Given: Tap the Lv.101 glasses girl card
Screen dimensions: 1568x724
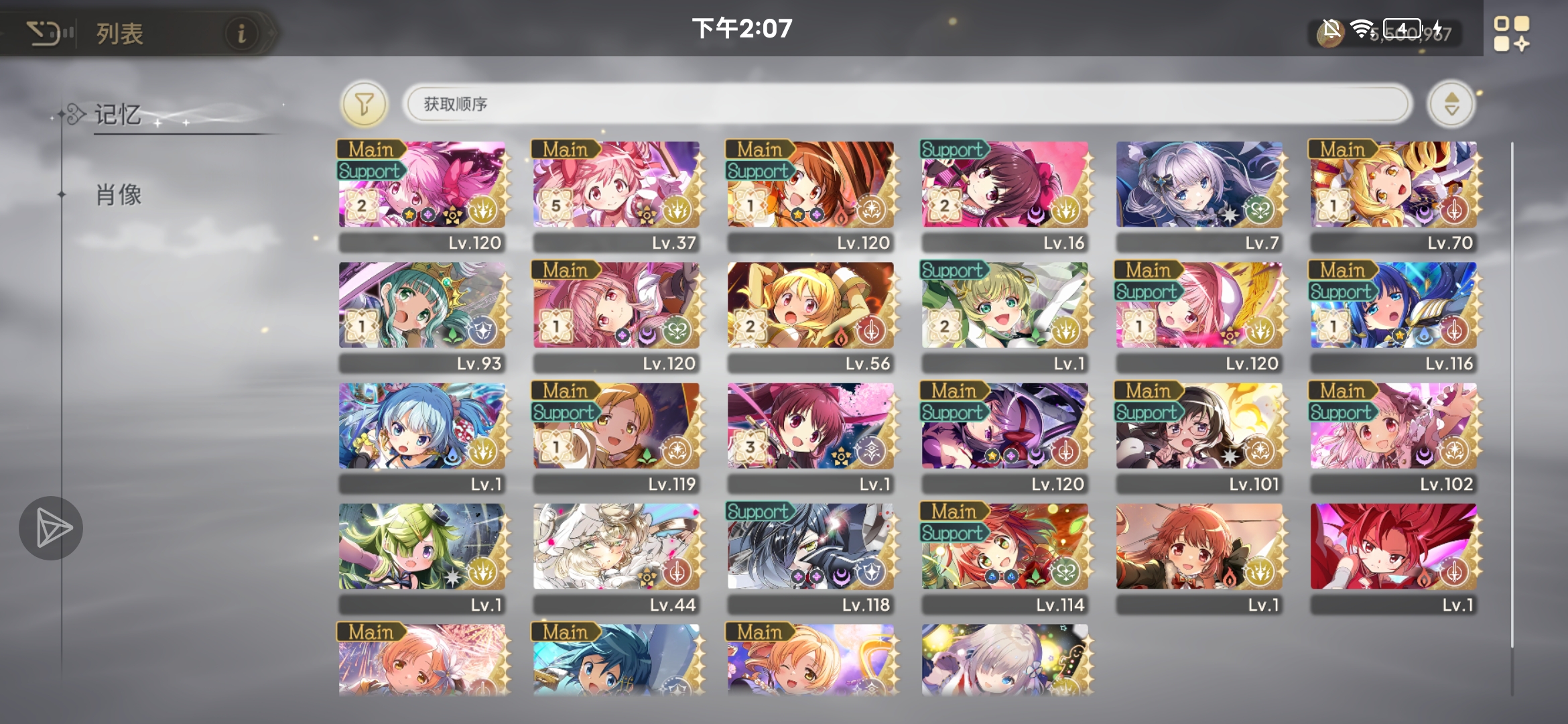Looking at the screenshot, I should 1199,437.
